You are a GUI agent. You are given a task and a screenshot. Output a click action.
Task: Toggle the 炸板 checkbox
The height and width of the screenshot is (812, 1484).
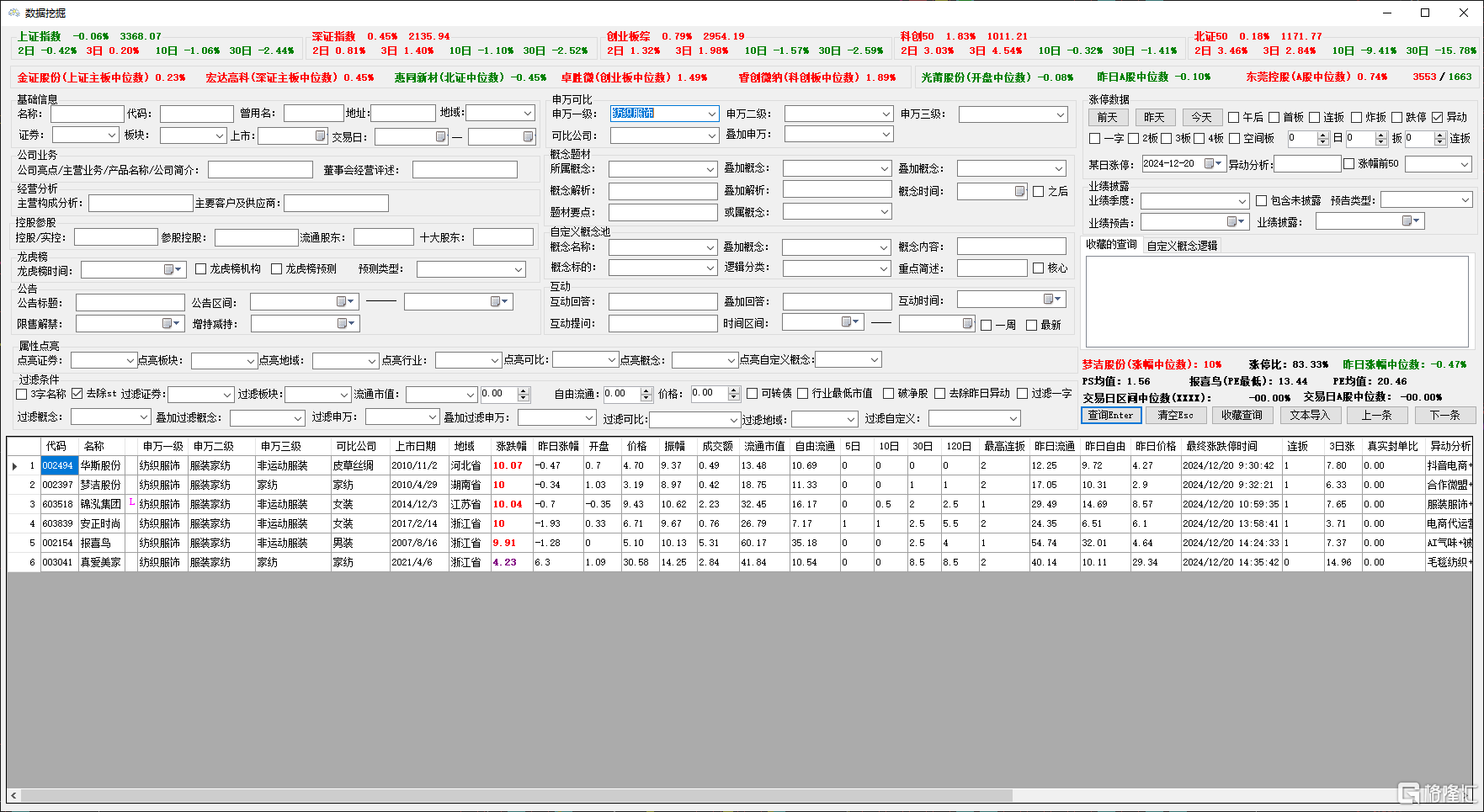[x=1357, y=118]
